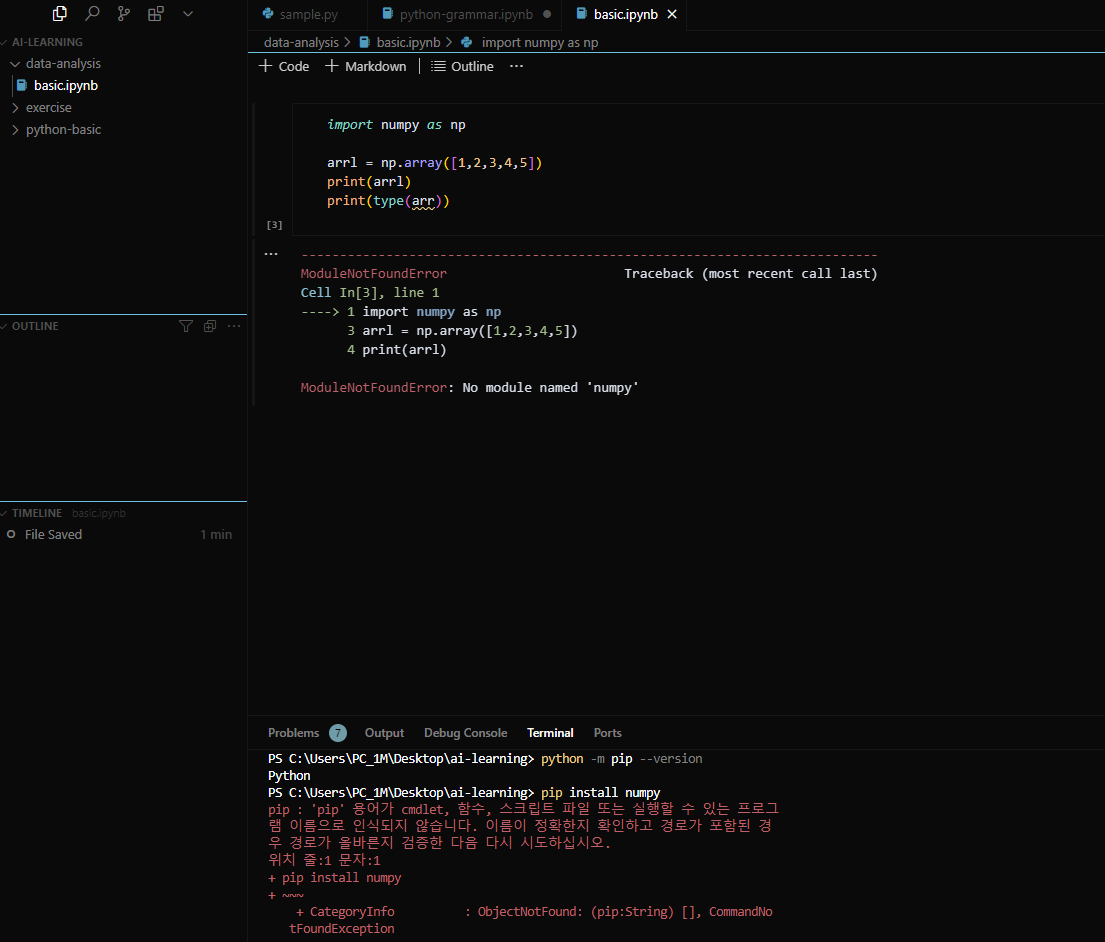The height and width of the screenshot is (942, 1105).
Task: Open the Explorer view icon
Action: (60, 13)
